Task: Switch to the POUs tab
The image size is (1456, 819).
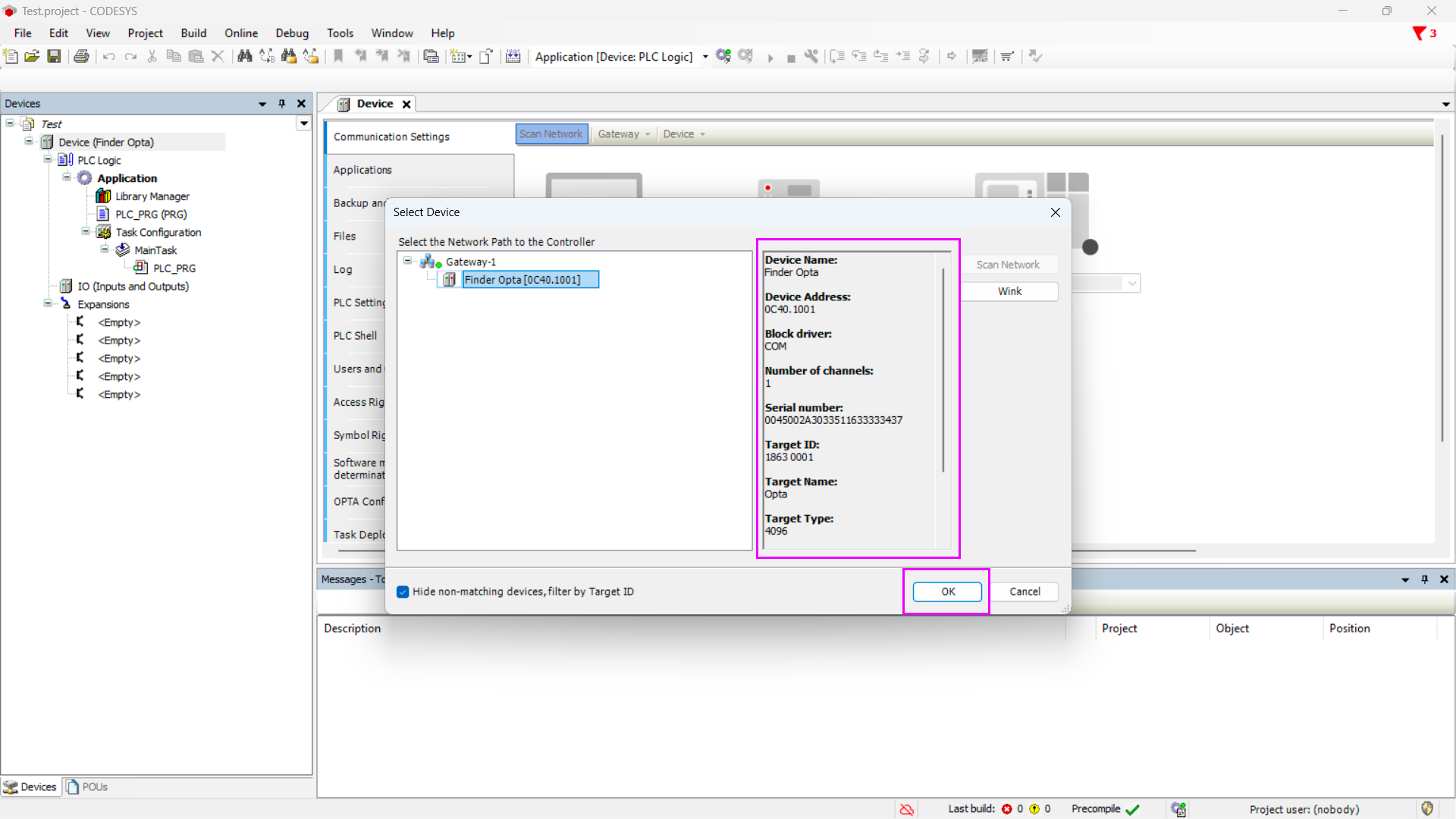Action: click(x=86, y=787)
